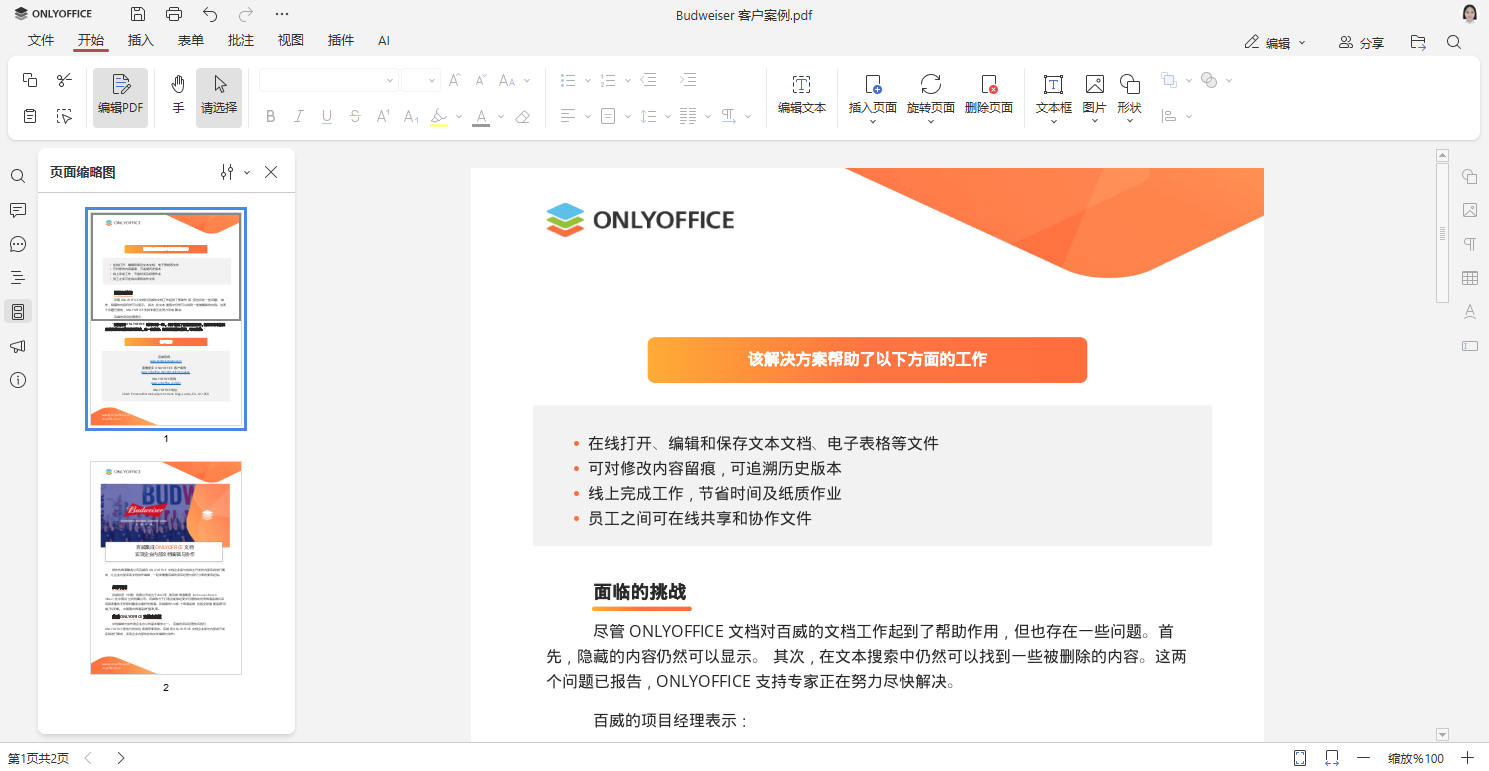The width and height of the screenshot is (1489, 771).
Task: Click the Paste clipboard icon
Action: click(x=30, y=116)
